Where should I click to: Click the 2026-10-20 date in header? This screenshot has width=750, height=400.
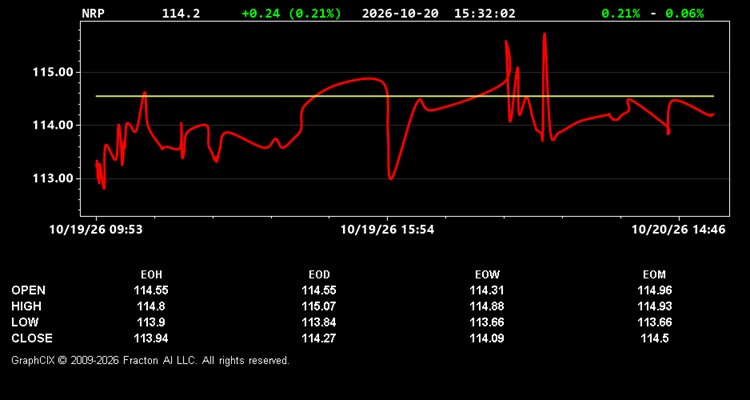click(400, 13)
